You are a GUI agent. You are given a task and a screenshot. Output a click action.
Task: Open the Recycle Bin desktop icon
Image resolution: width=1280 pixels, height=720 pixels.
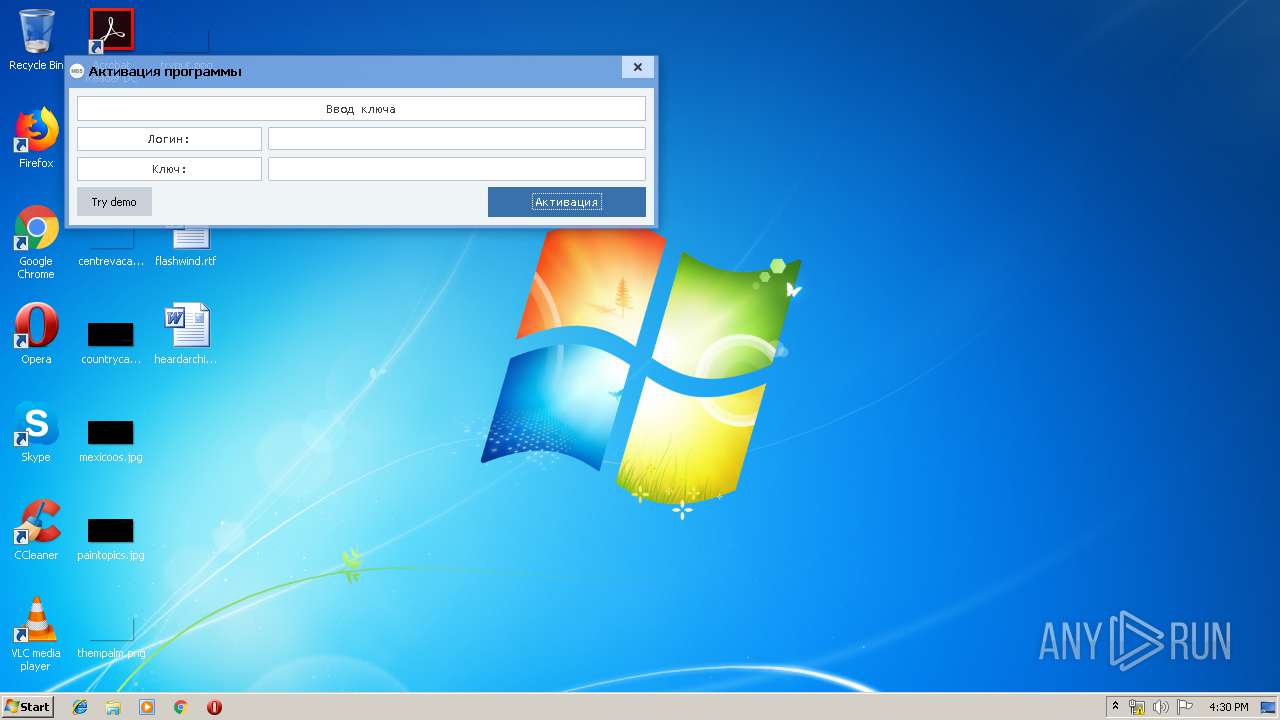[x=36, y=38]
